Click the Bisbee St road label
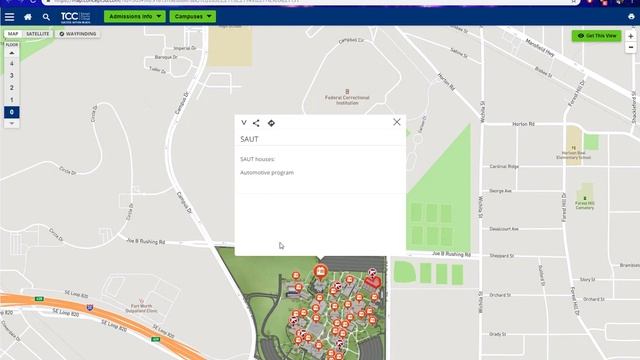 pos(543,72)
